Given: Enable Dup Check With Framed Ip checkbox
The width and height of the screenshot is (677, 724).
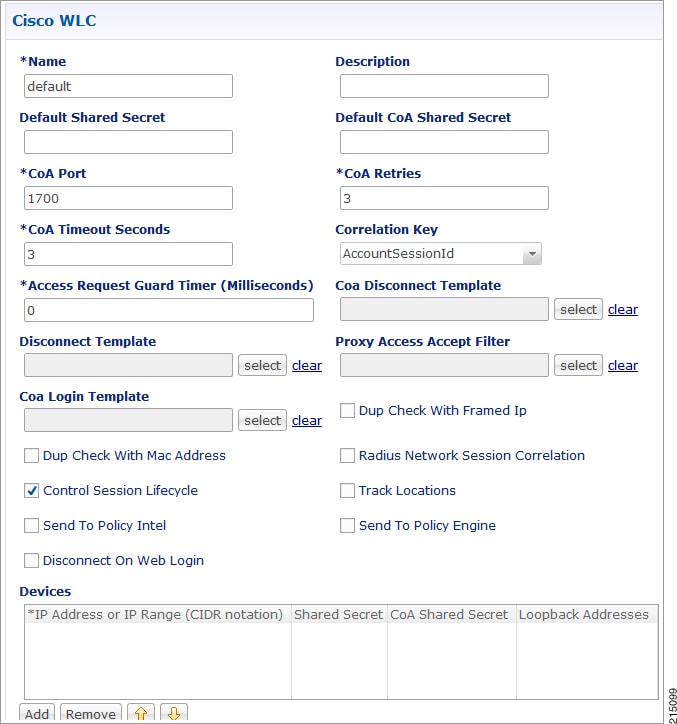Looking at the screenshot, I should [x=347, y=410].
